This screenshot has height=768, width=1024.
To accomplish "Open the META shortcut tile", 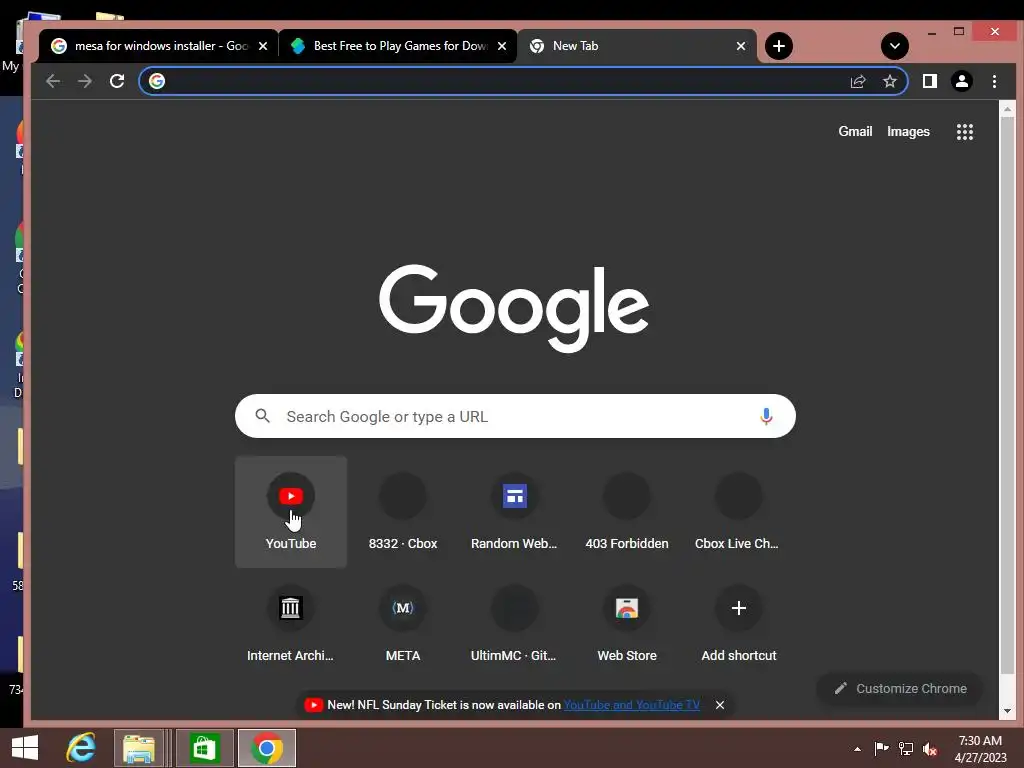I will pyautogui.click(x=403, y=624).
